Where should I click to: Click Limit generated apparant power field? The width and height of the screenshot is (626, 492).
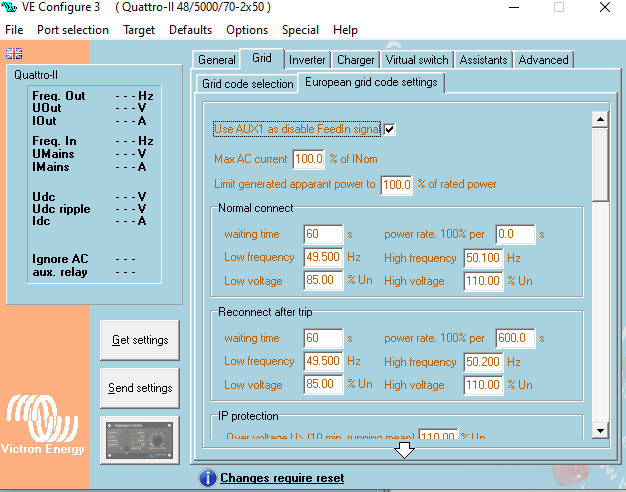tap(396, 184)
